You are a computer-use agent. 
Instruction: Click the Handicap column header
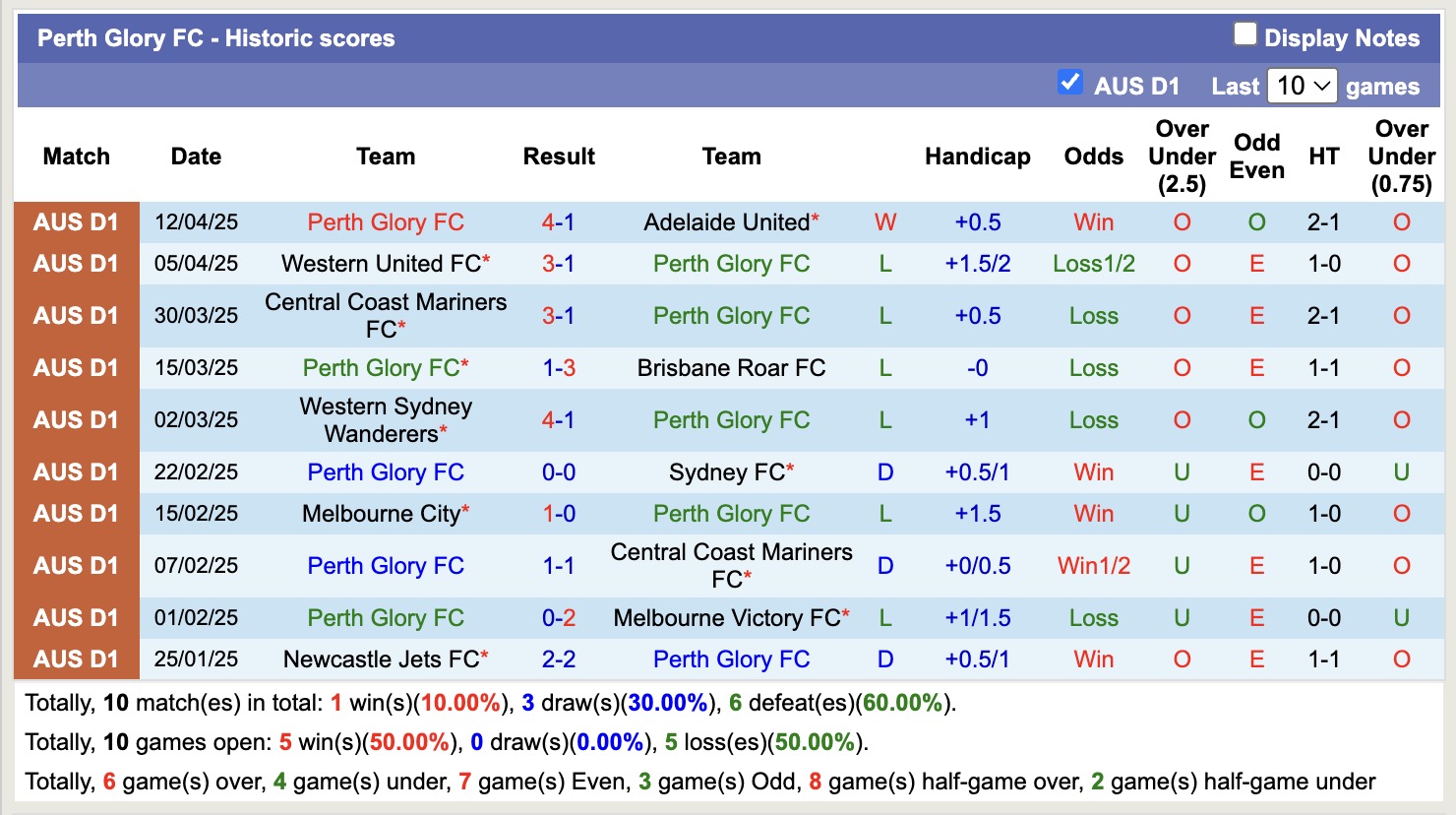977,156
